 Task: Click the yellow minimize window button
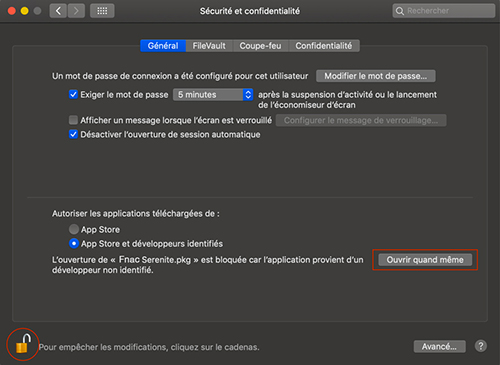click(x=24, y=11)
